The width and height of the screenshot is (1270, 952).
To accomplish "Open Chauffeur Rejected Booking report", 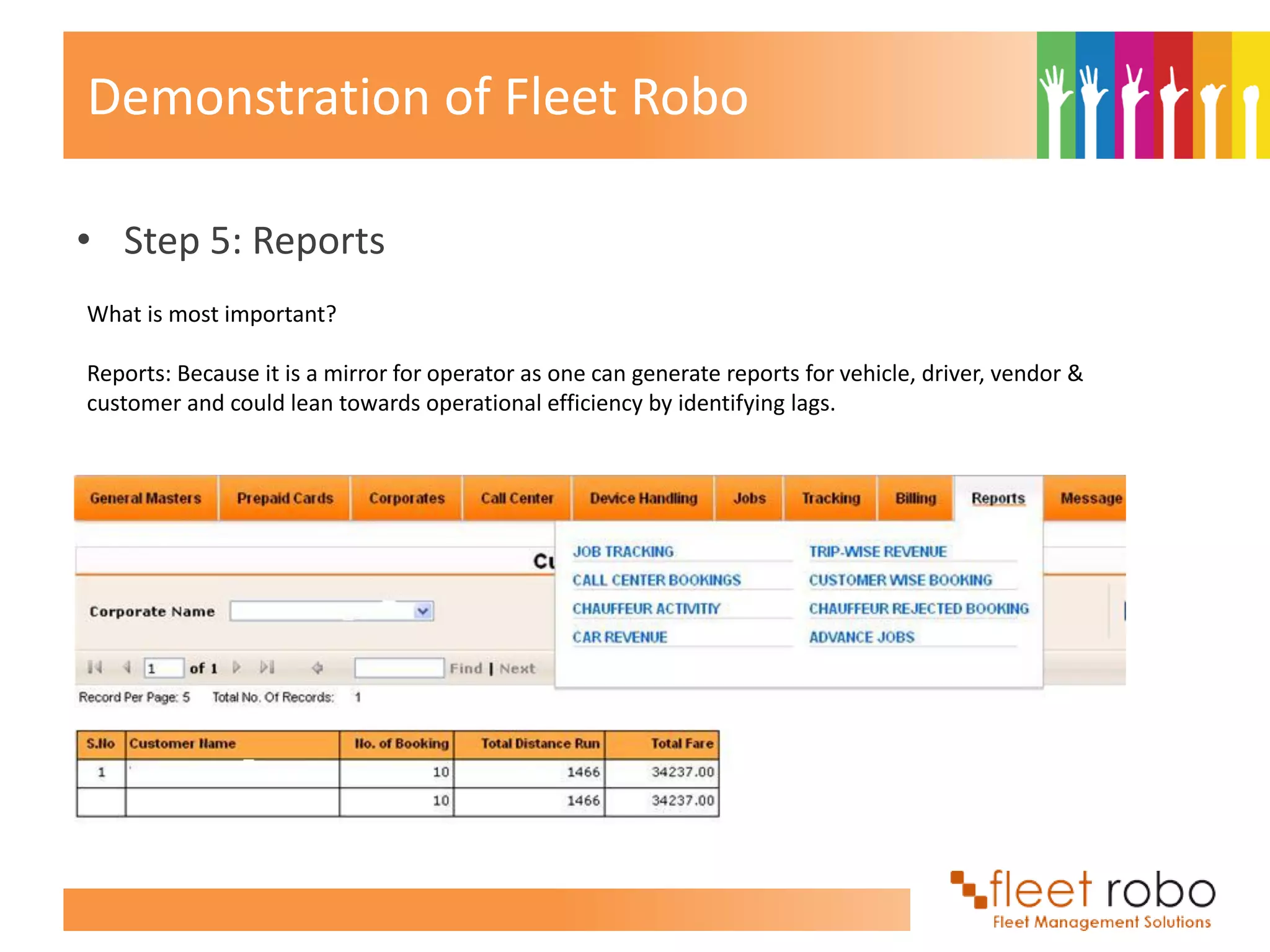I will point(918,609).
